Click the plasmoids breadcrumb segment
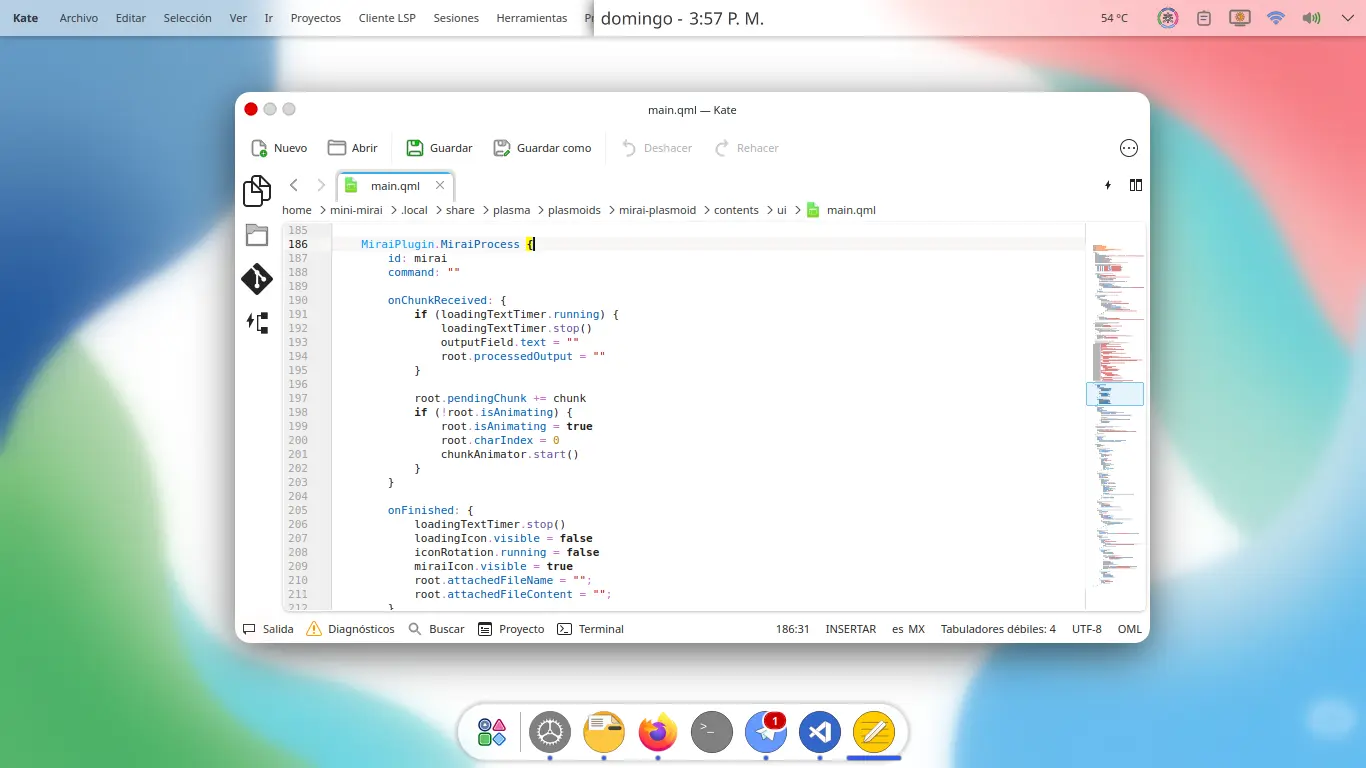Screen dimensions: 1366x768 point(574,210)
